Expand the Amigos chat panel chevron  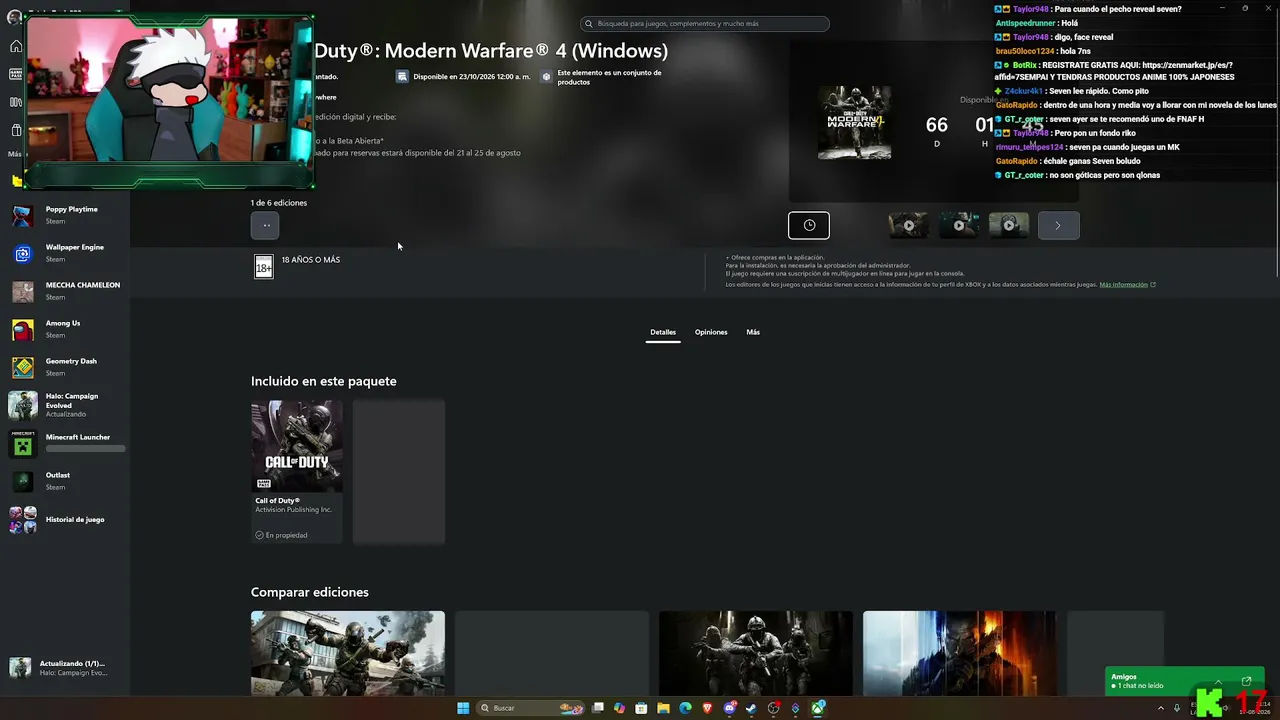click(x=1218, y=681)
